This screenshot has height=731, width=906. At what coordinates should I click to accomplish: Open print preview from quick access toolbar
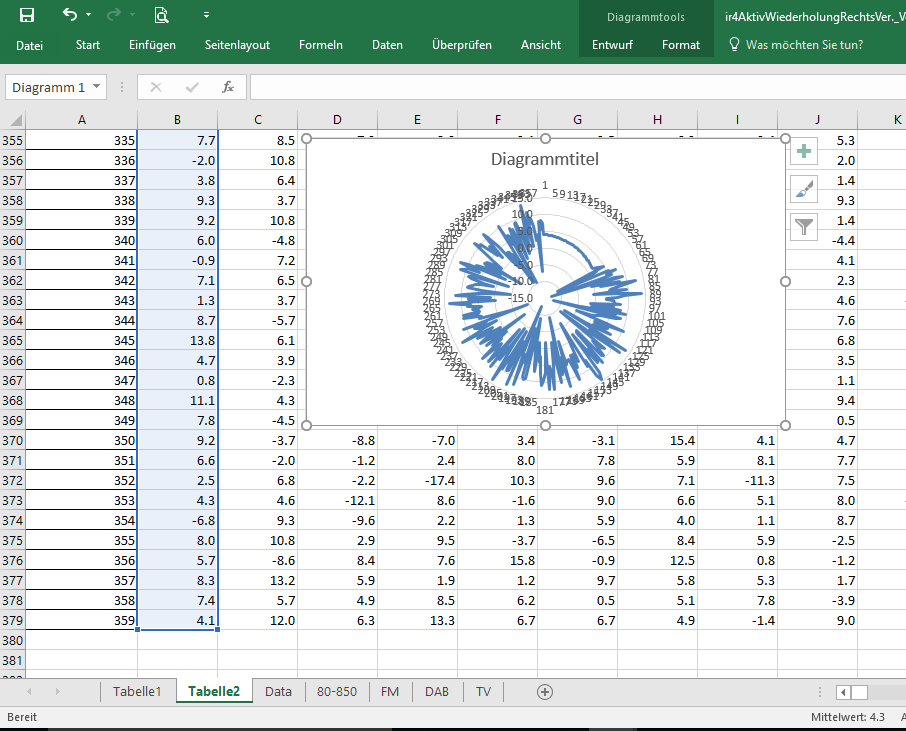pos(161,15)
